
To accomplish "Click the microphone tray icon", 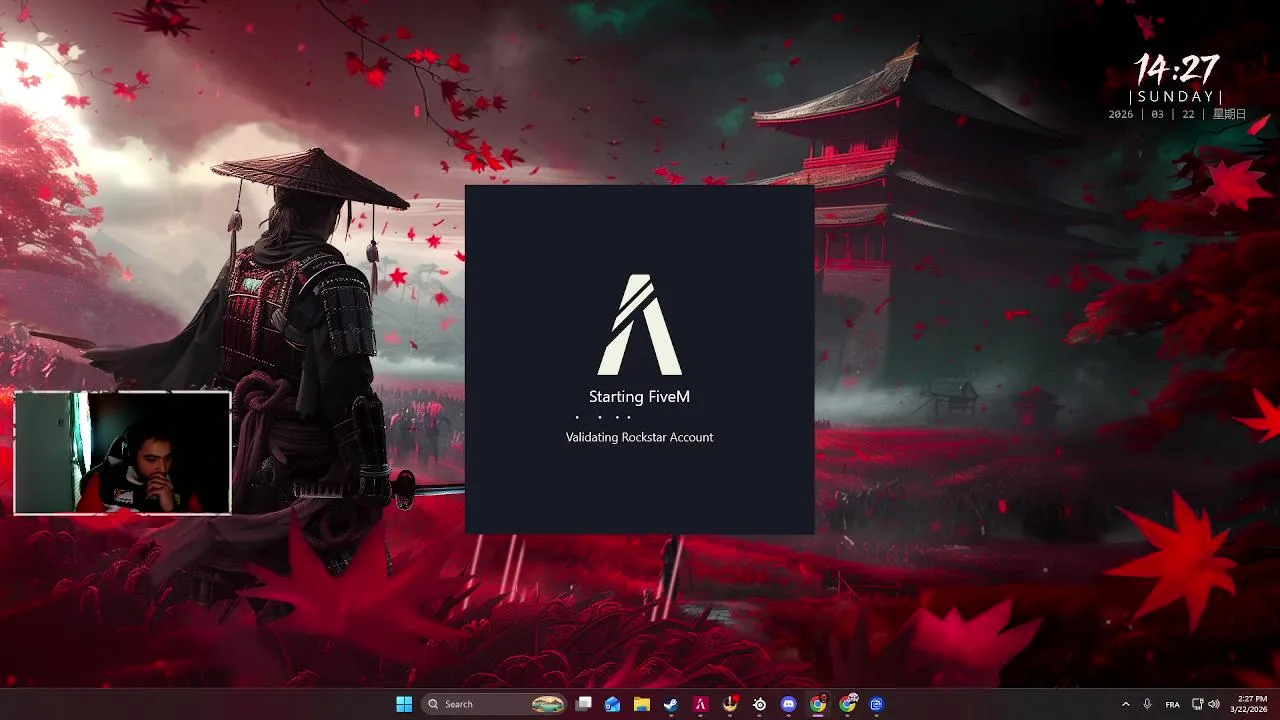I will (x=1147, y=704).
